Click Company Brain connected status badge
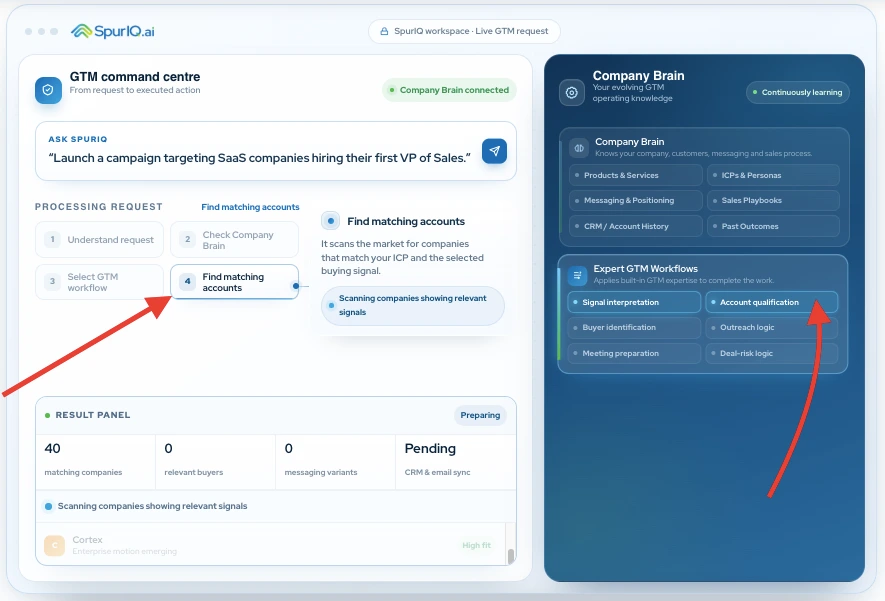 click(x=449, y=90)
